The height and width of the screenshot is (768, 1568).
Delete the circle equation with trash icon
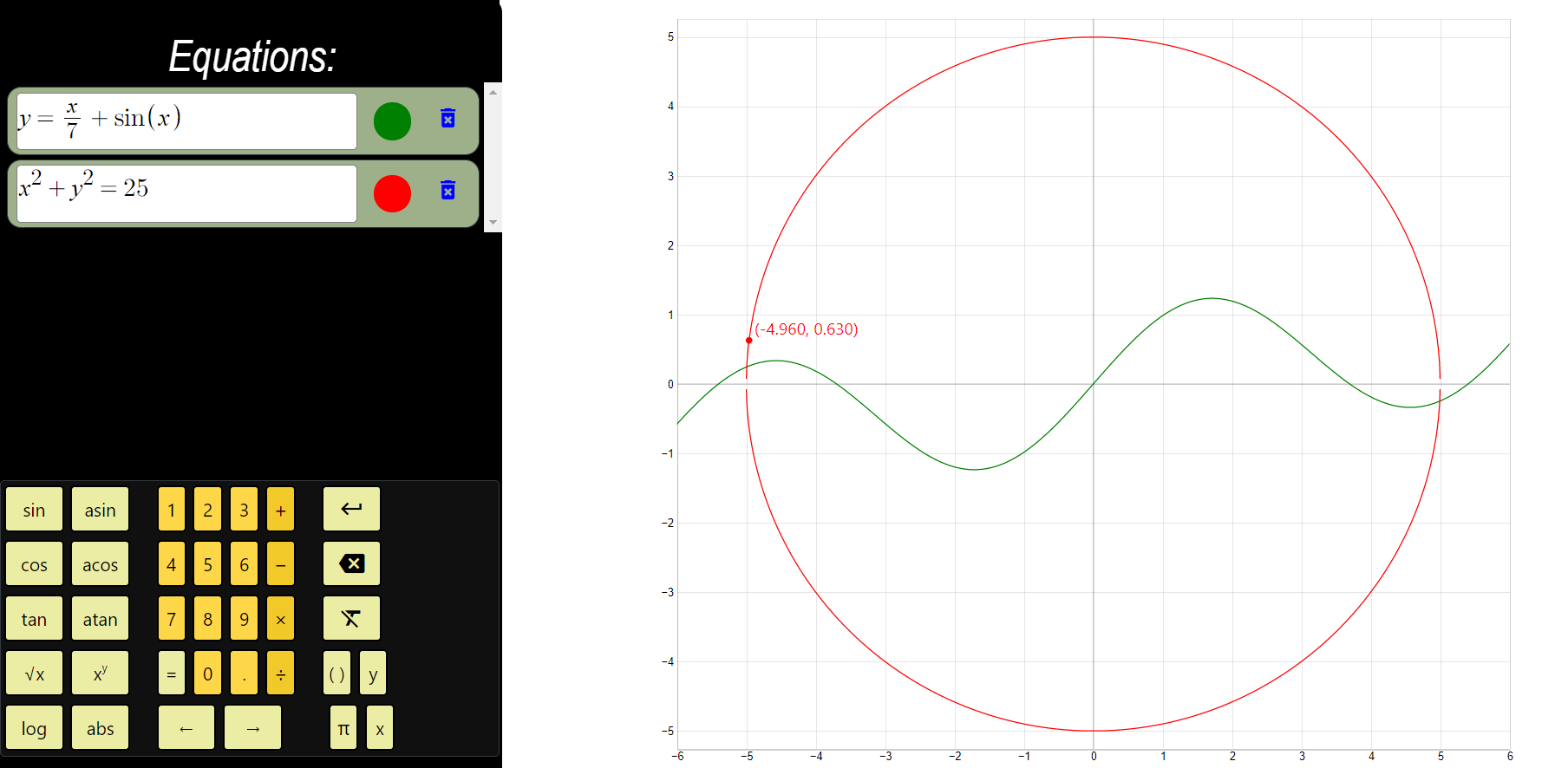click(x=448, y=191)
